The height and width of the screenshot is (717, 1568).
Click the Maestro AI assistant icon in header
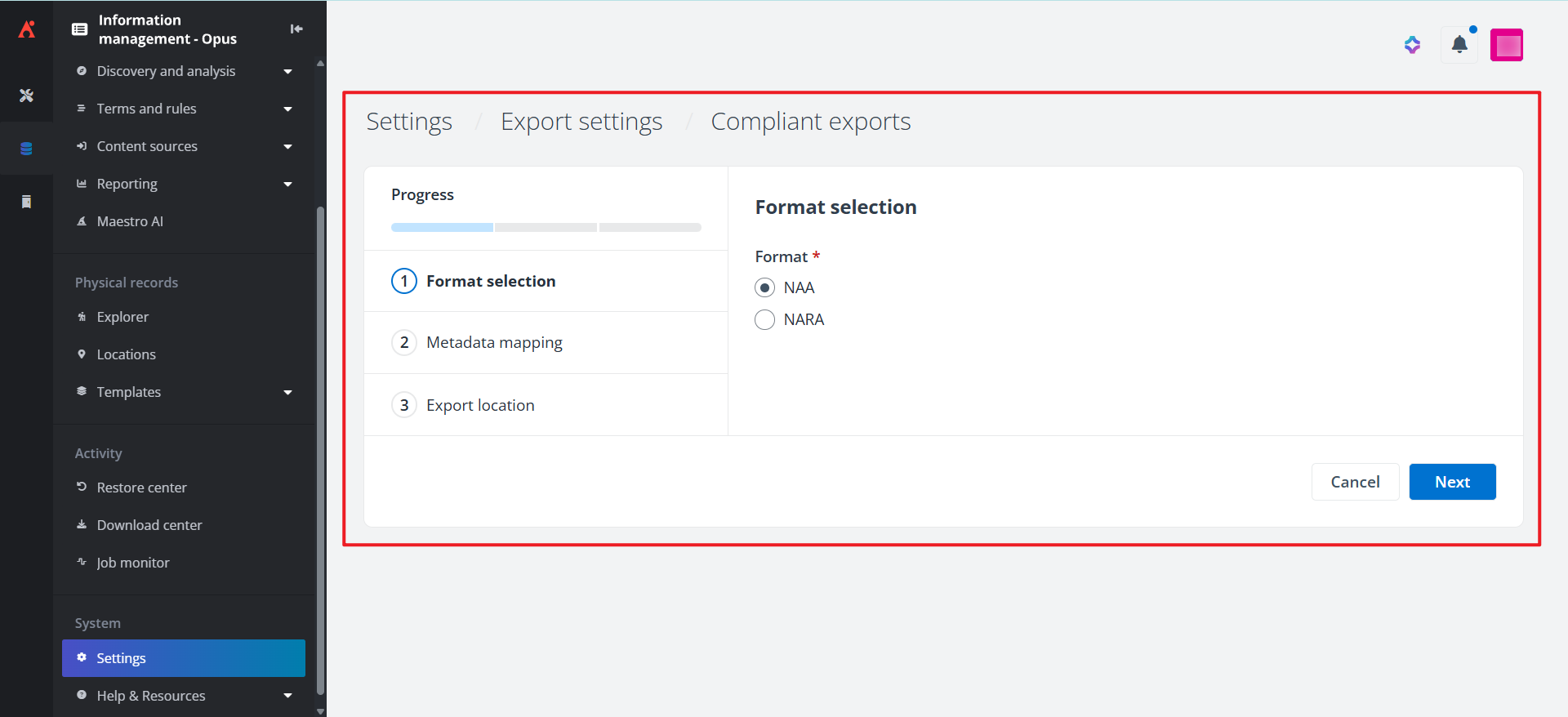tap(1412, 45)
